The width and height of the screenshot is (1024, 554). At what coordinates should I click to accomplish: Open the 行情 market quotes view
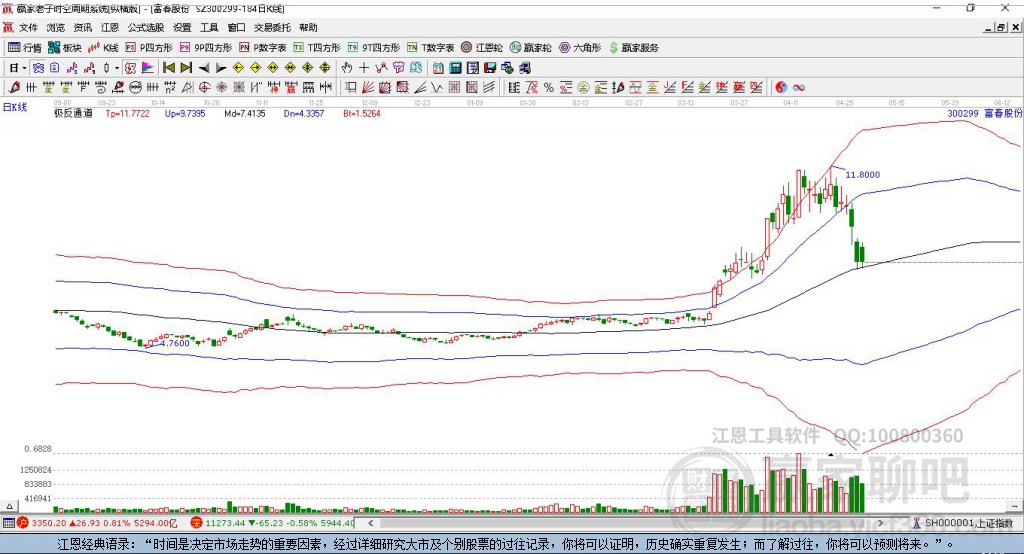point(25,47)
